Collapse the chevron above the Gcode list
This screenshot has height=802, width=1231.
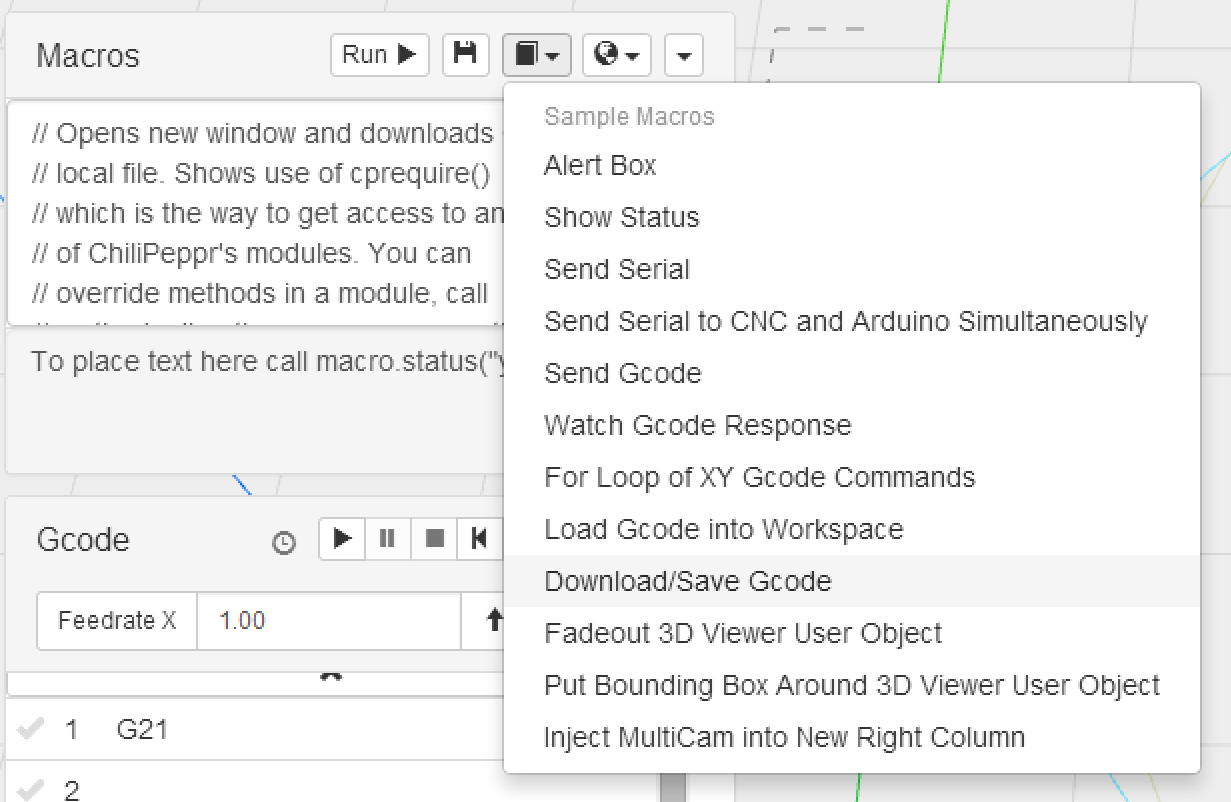pyautogui.click(x=331, y=677)
